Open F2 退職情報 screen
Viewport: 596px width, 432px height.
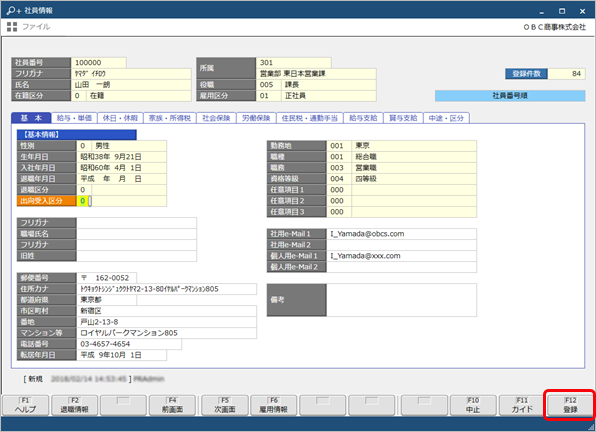tap(74, 405)
